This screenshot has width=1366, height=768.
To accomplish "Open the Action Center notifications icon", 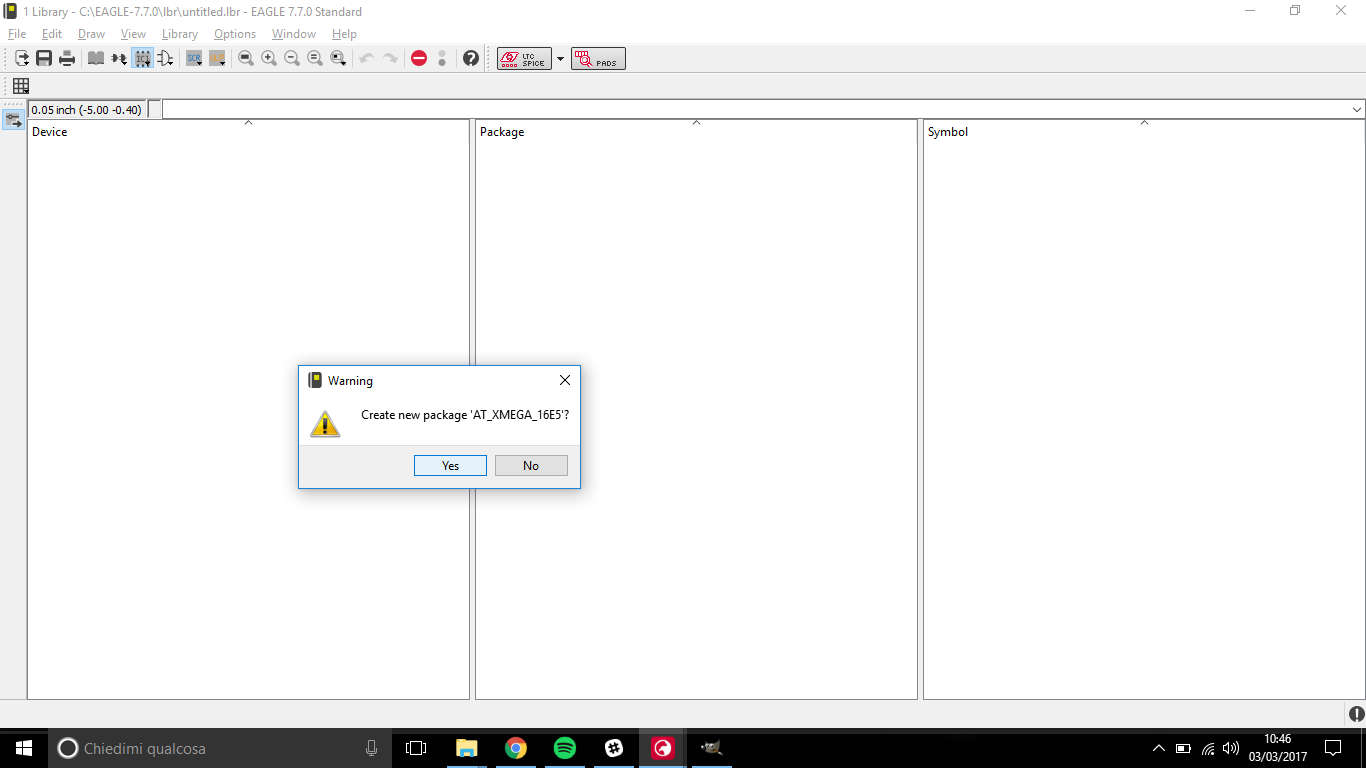I will click(x=1332, y=748).
